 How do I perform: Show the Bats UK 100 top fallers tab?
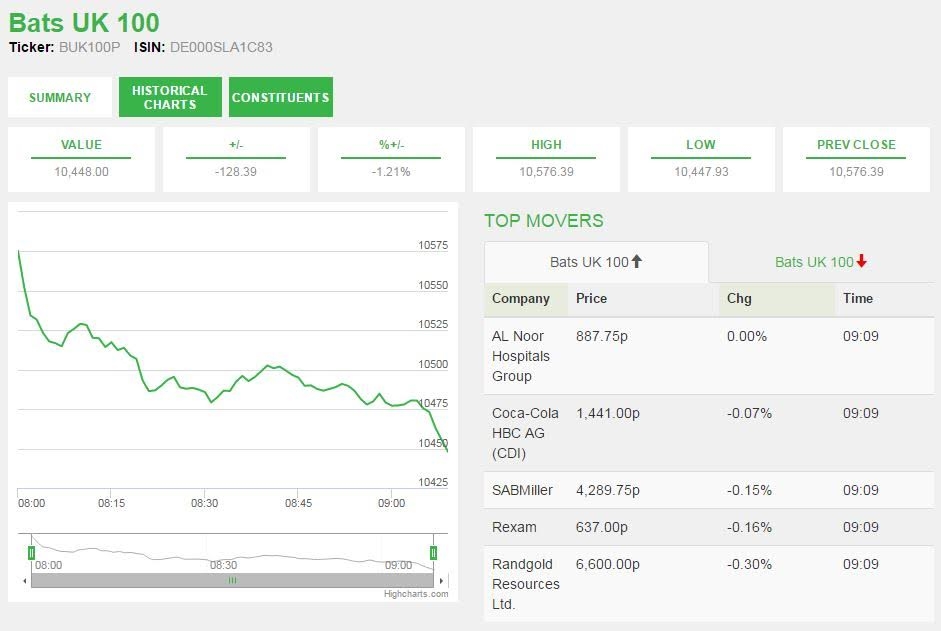pyautogui.click(x=820, y=262)
